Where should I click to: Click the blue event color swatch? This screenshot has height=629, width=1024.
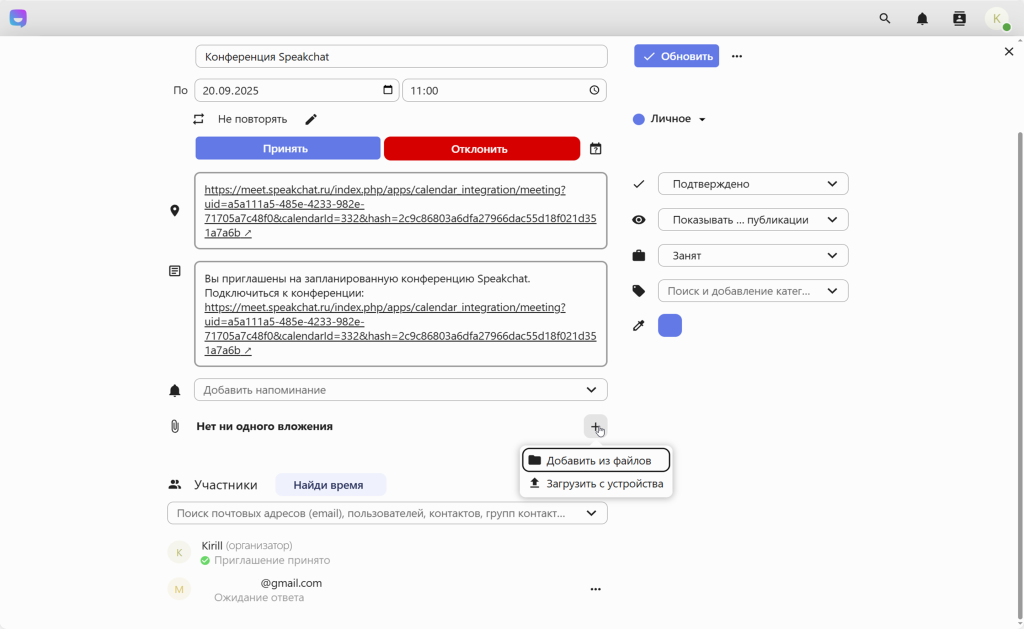click(x=670, y=326)
